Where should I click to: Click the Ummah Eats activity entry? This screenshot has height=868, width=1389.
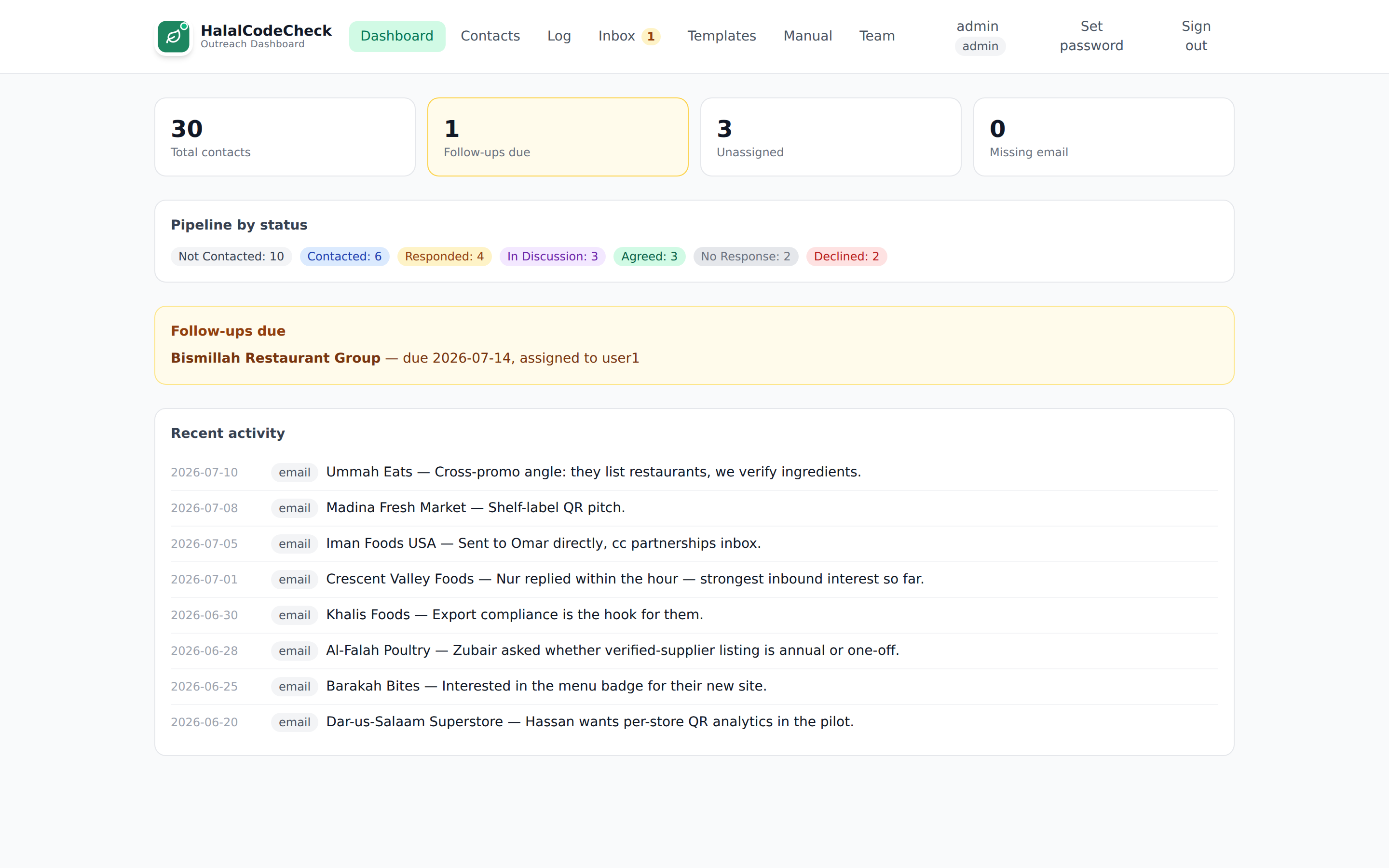click(x=694, y=473)
